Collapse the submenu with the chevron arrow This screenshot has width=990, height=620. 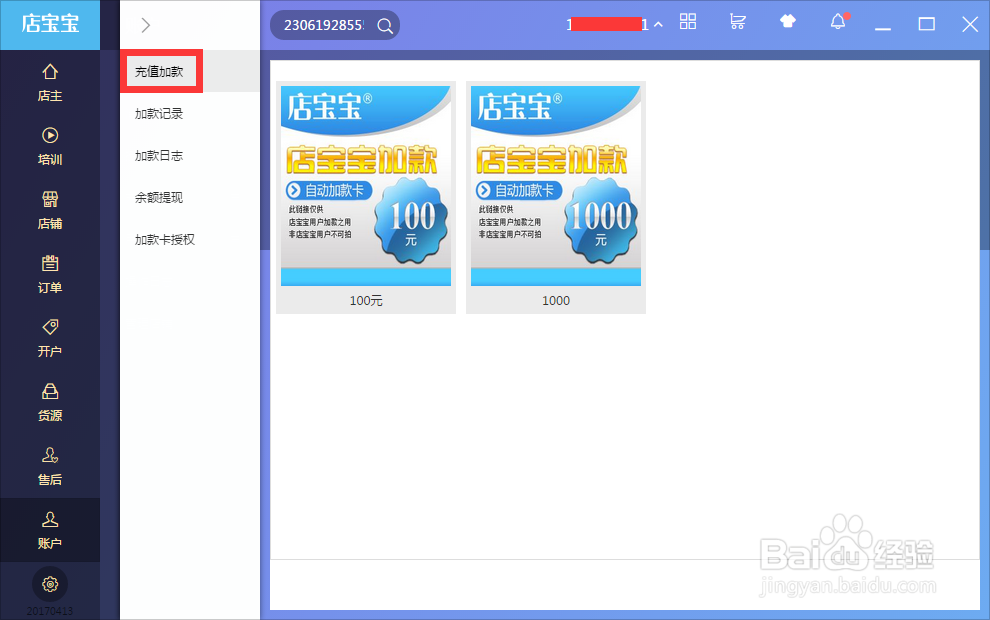tap(146, 25)
